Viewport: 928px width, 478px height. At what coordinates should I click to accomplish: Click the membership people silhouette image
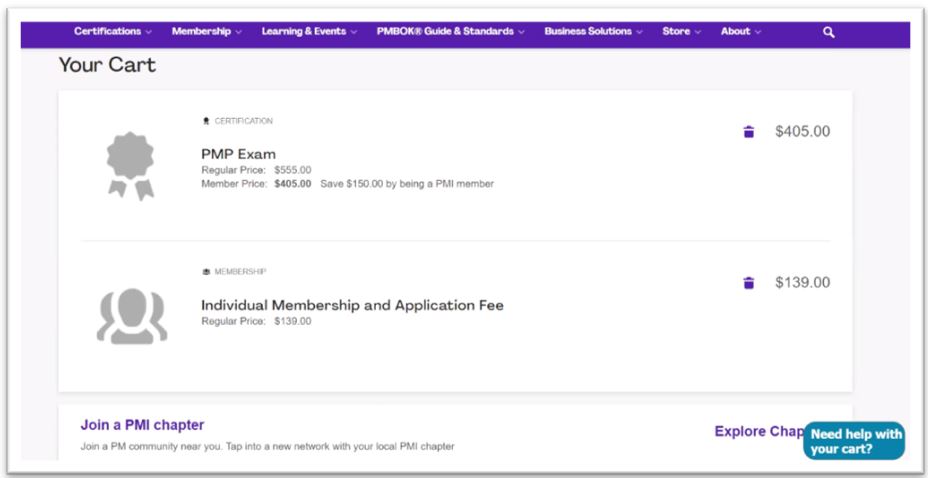(132, 316)
